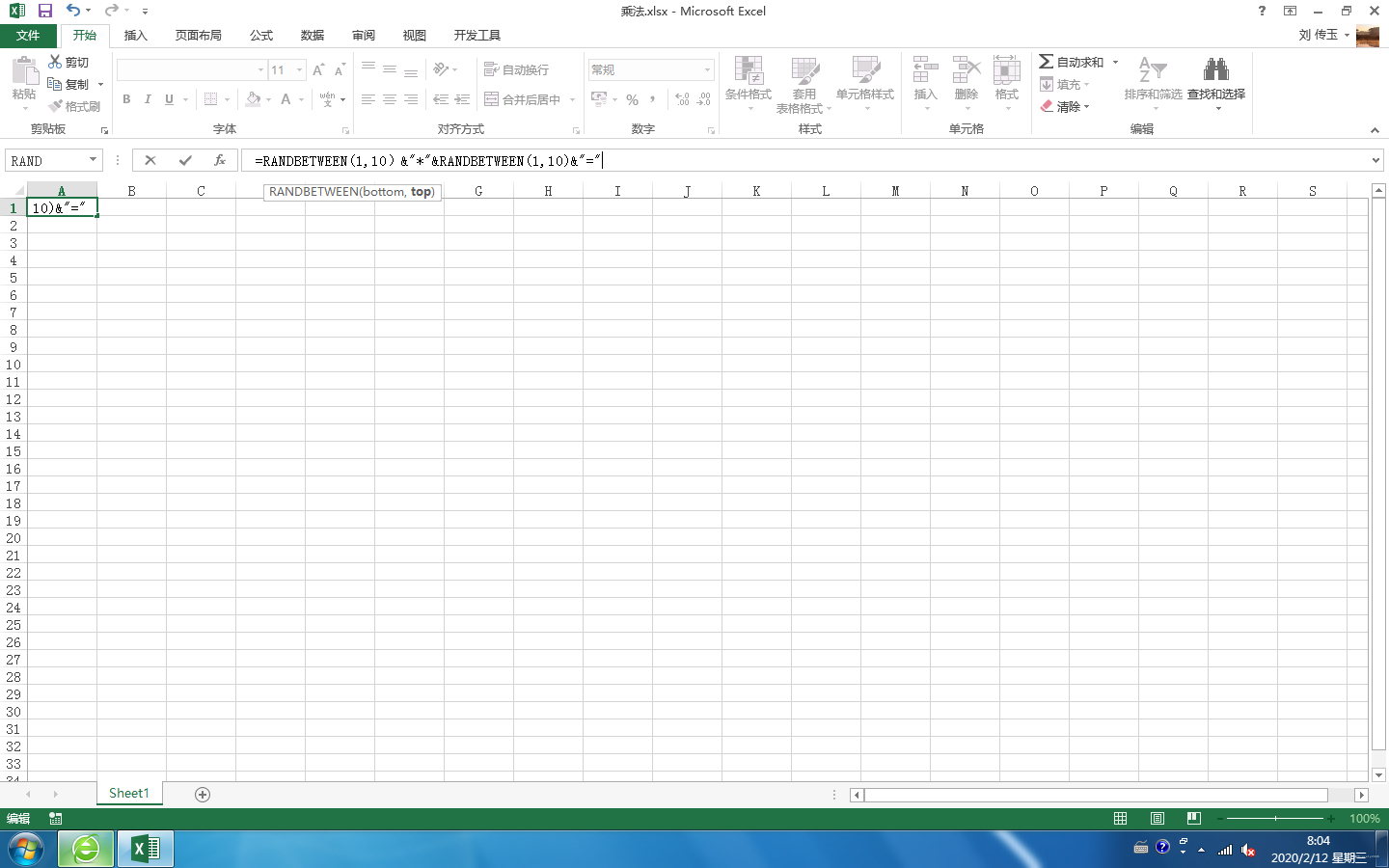The width and height of the screenshot is (1389, 868).
Task: Collapse the ribbon
Action: (1375, 130)
